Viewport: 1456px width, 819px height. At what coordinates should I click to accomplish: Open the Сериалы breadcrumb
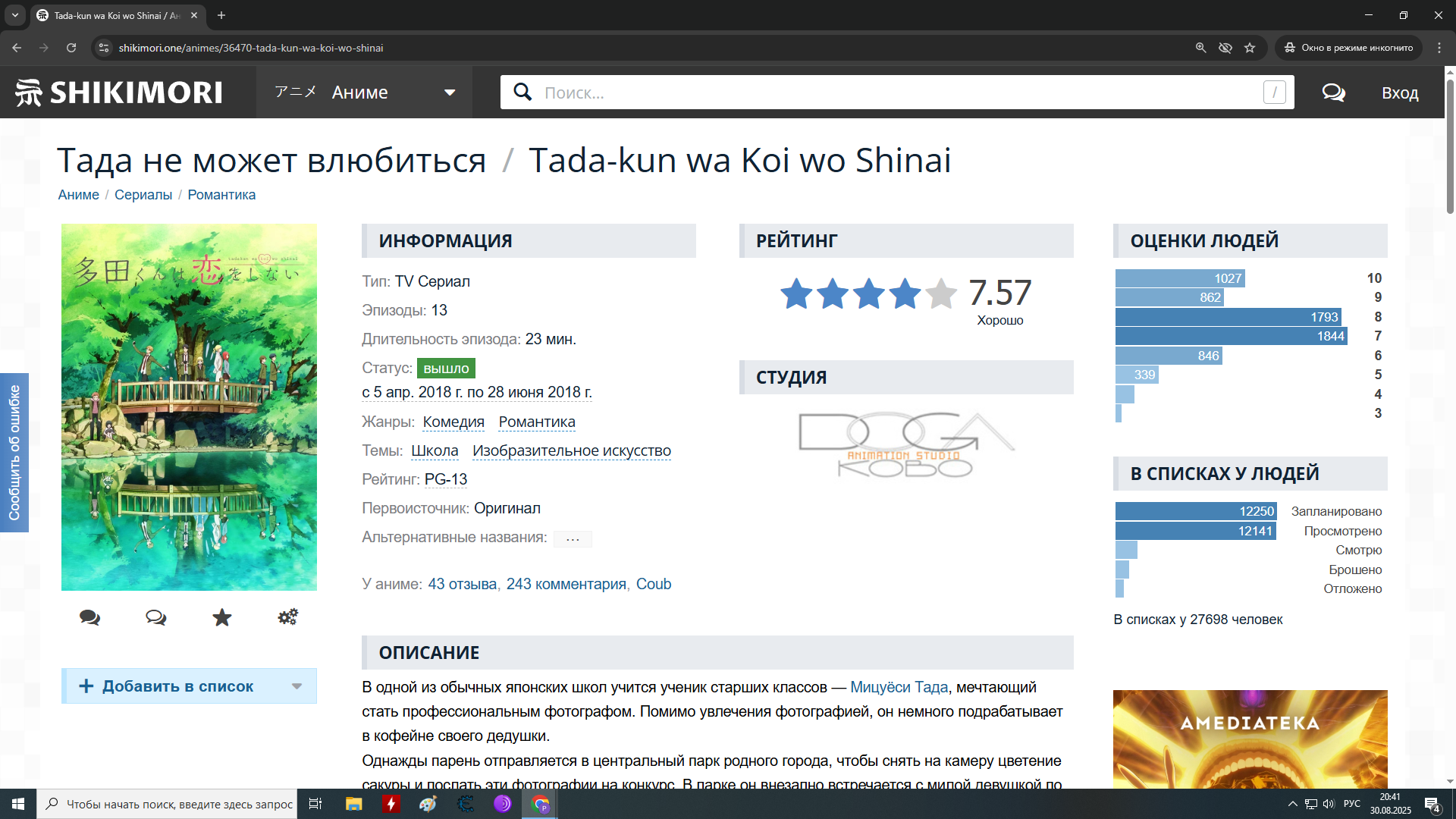[x=143, y=195]
